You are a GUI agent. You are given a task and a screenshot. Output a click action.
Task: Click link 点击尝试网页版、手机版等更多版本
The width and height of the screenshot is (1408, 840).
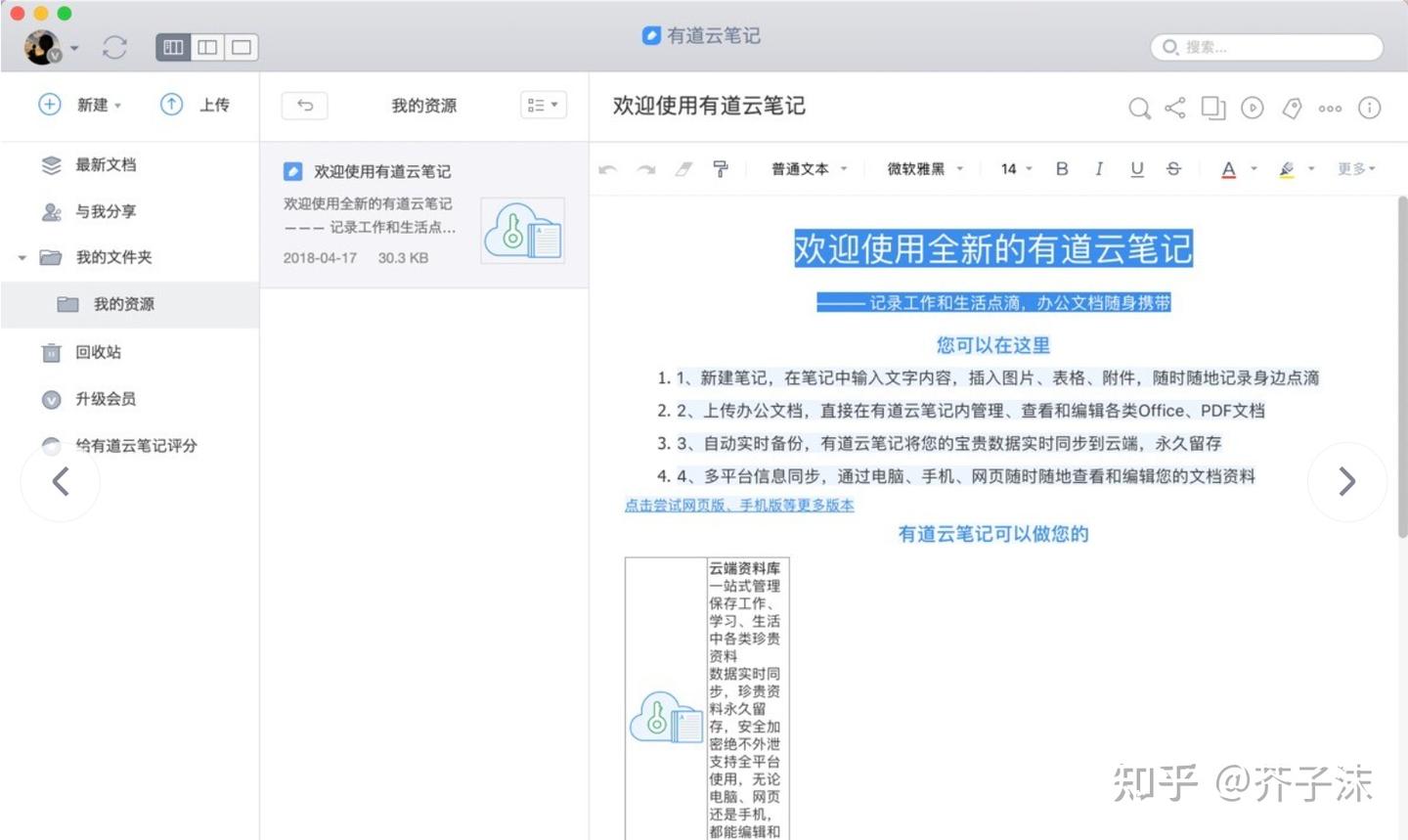coord(739,506)
